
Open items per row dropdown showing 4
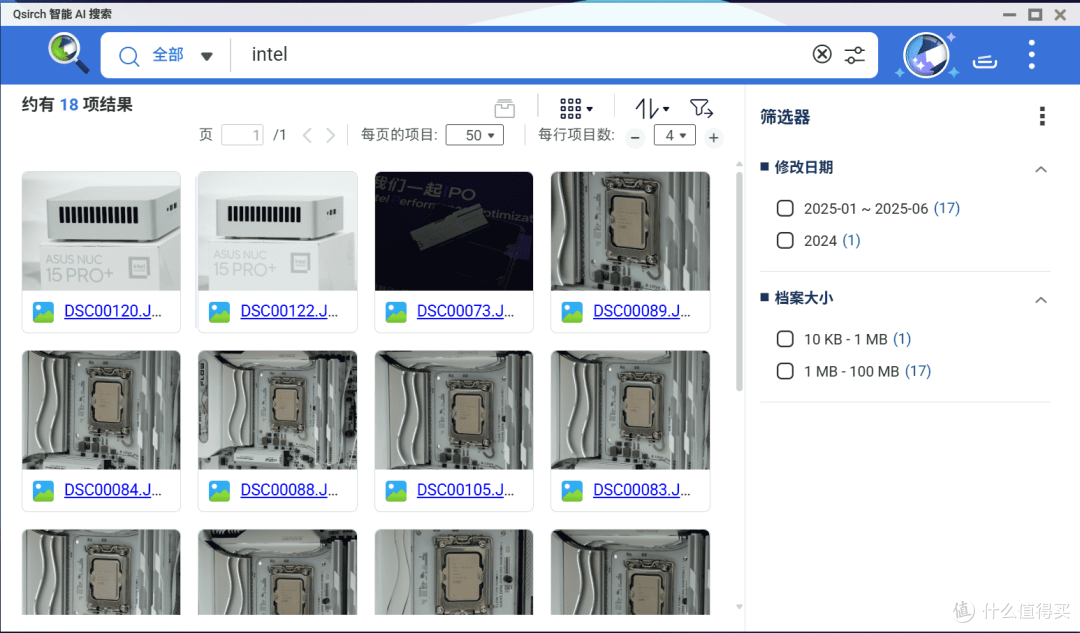(674, 135)
